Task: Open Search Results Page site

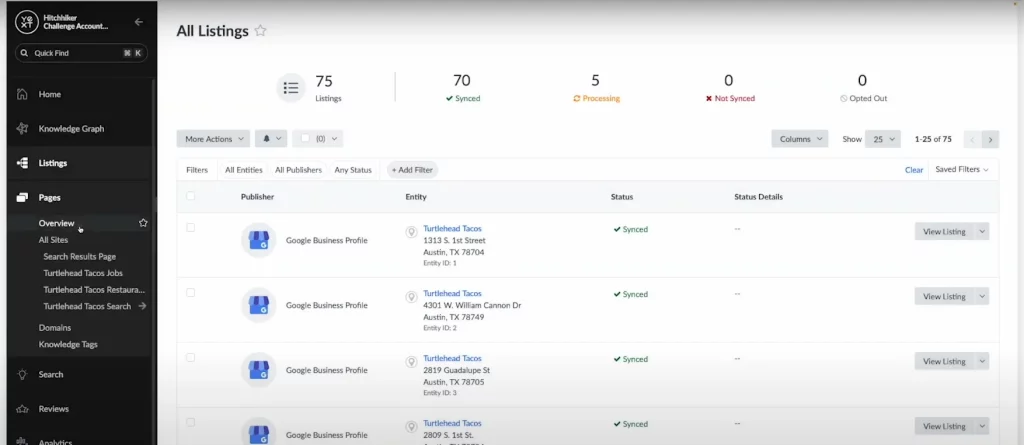Action: (80, 257)
